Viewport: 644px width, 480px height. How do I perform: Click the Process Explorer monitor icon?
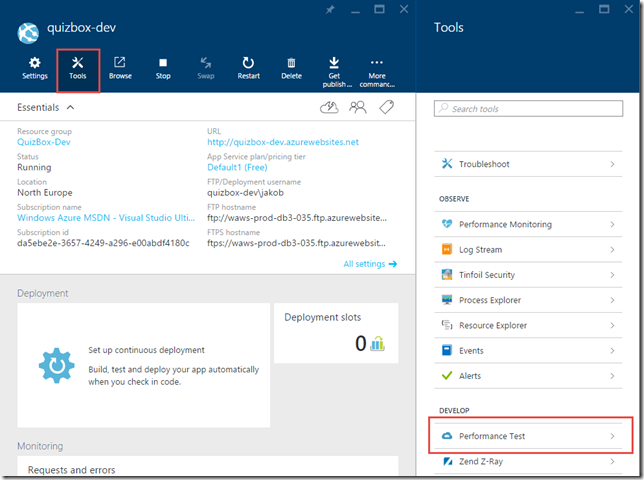pyautogui.click(x=447, y=300)
